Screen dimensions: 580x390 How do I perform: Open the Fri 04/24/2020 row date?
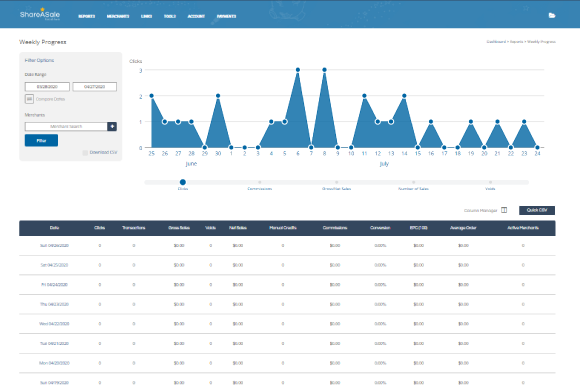[54, 285]
